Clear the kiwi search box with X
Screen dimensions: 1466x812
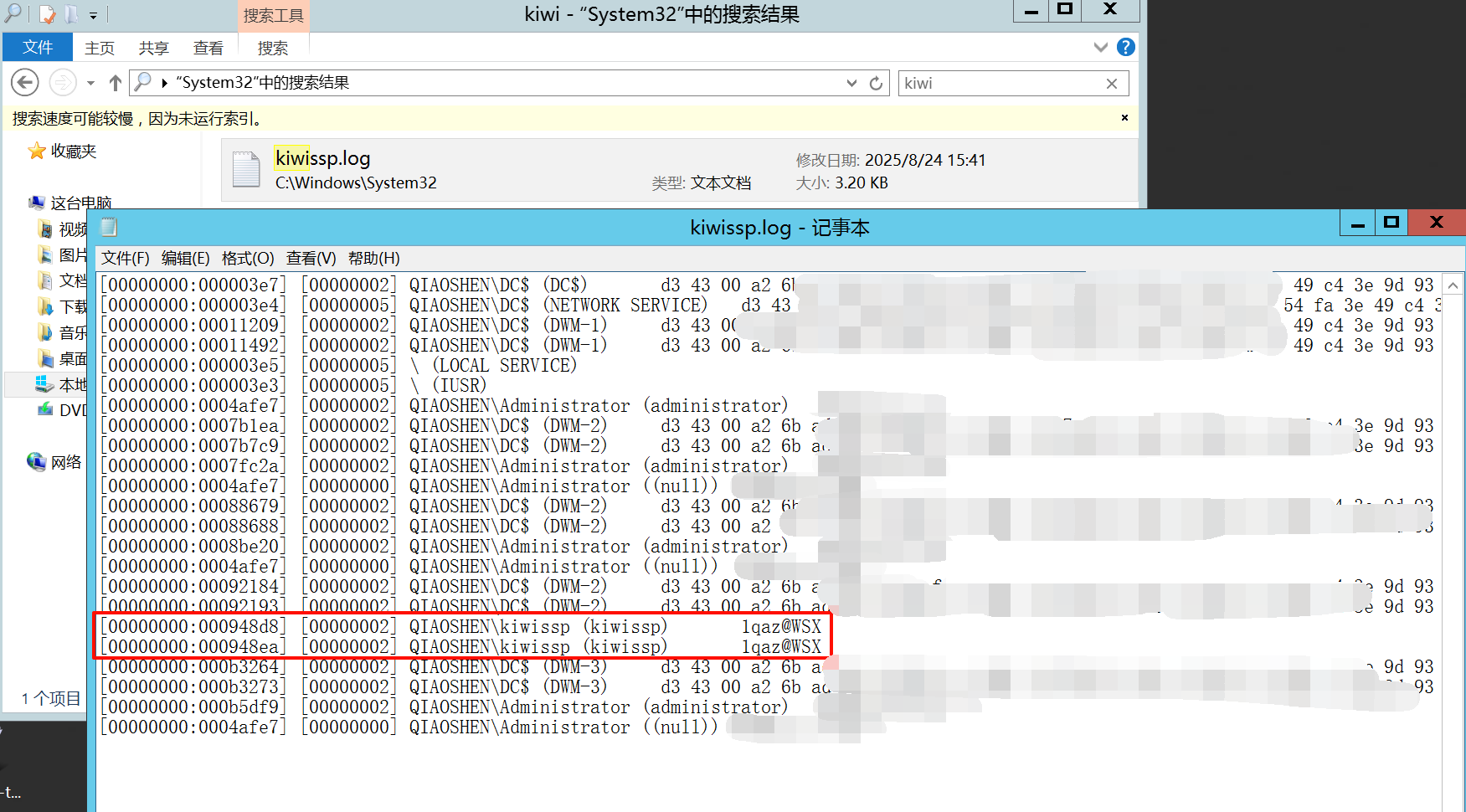click(1111, 84)
